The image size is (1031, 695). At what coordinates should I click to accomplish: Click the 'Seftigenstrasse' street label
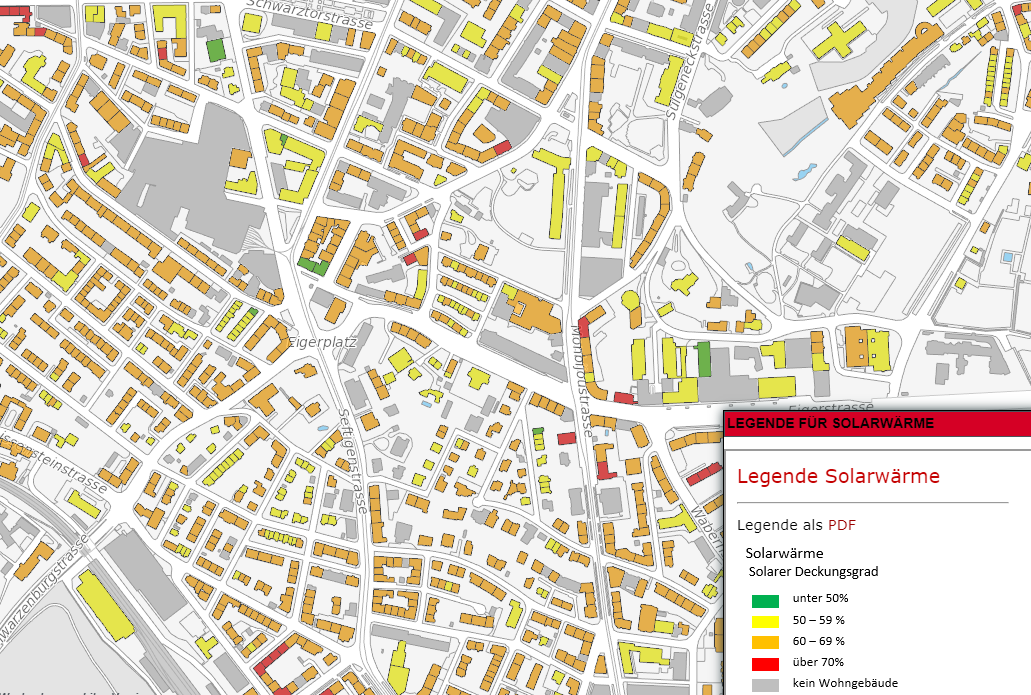coord(352,460)
